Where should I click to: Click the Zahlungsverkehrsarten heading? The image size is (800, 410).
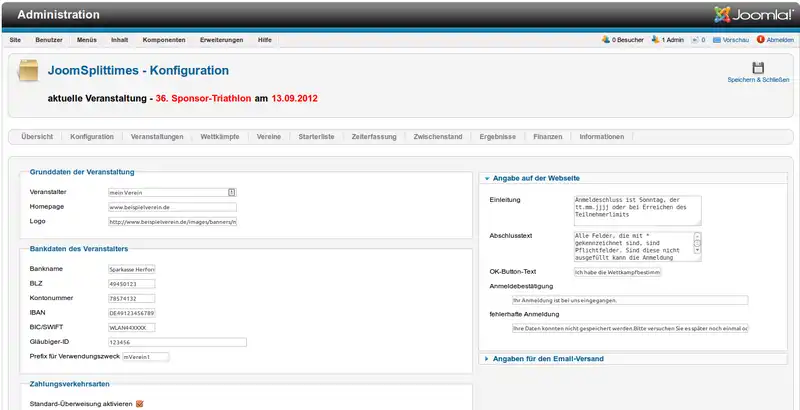click(70, 384)
